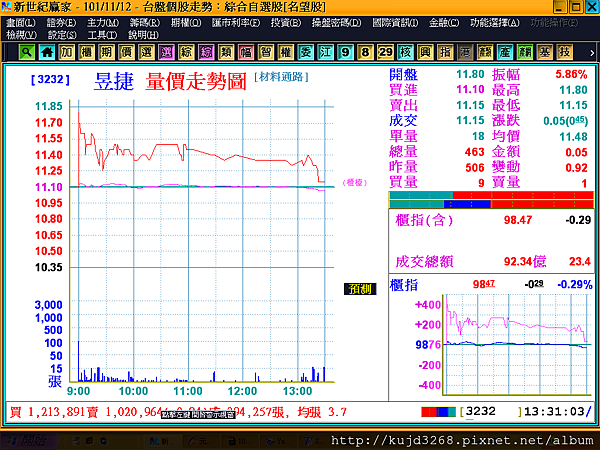Select the yellow 8 toolbar icon
Viewport: 600px width, 450px height.
[365, 52]
